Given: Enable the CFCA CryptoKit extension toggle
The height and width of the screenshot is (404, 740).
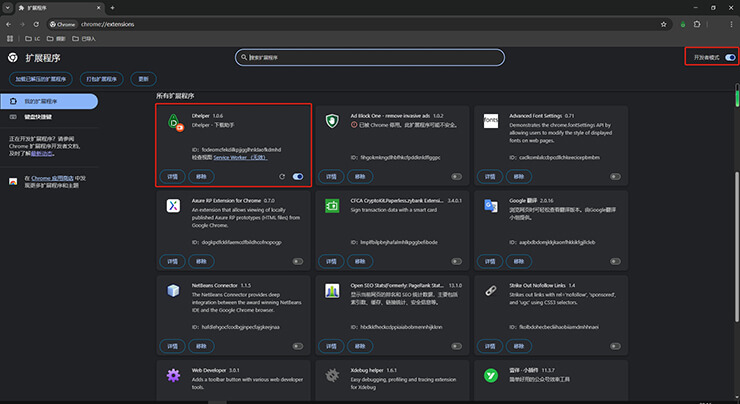Looking at the screenshot, I should (456, 261).
